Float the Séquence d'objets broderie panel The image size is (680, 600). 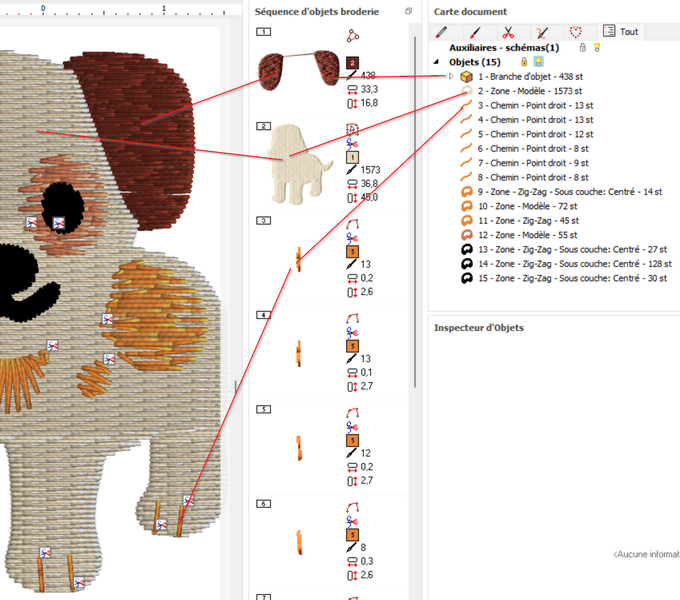[x=408, y=11]
